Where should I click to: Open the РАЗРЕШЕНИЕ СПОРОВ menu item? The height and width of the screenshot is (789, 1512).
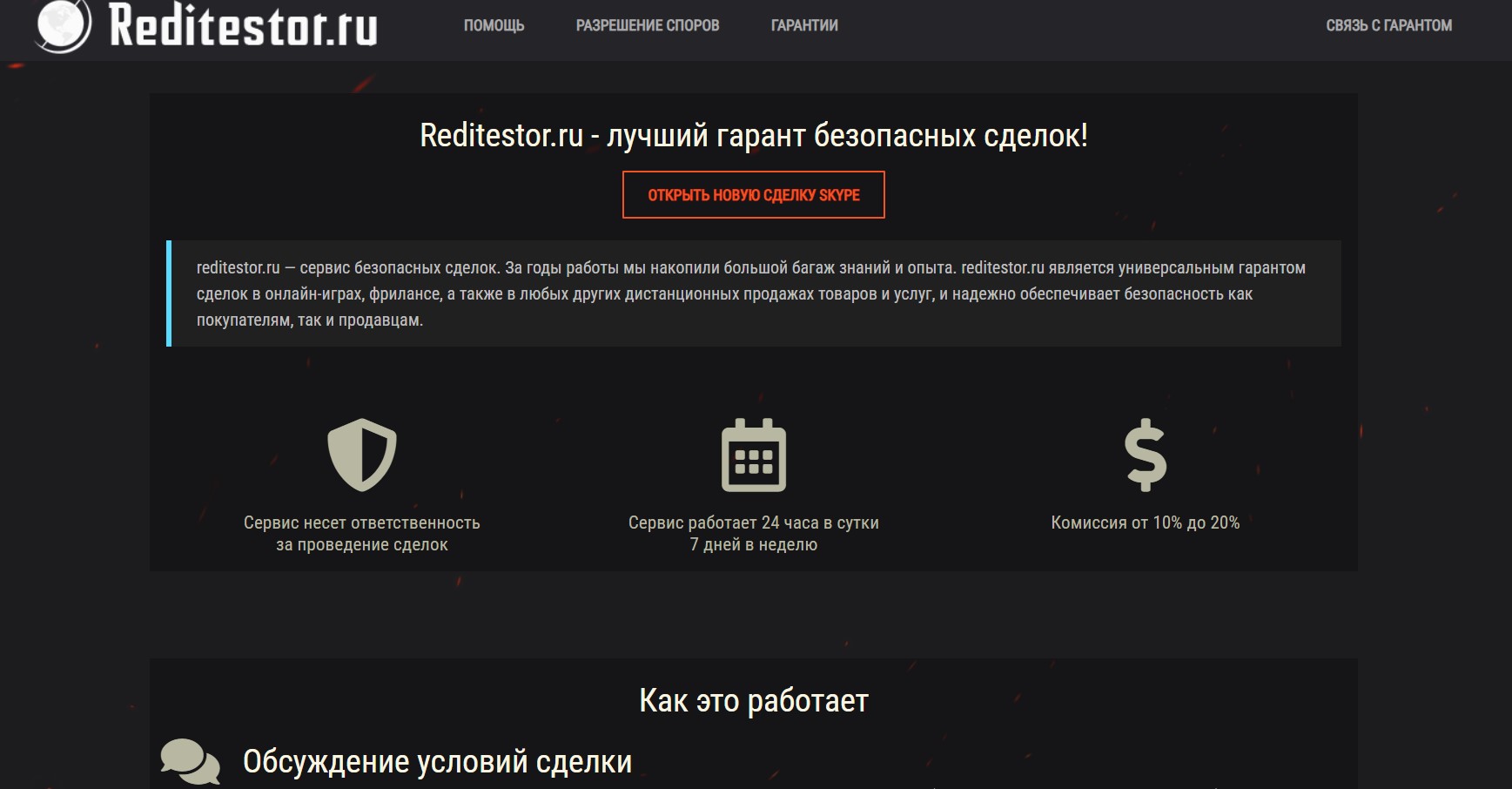[x=648, y=25]
